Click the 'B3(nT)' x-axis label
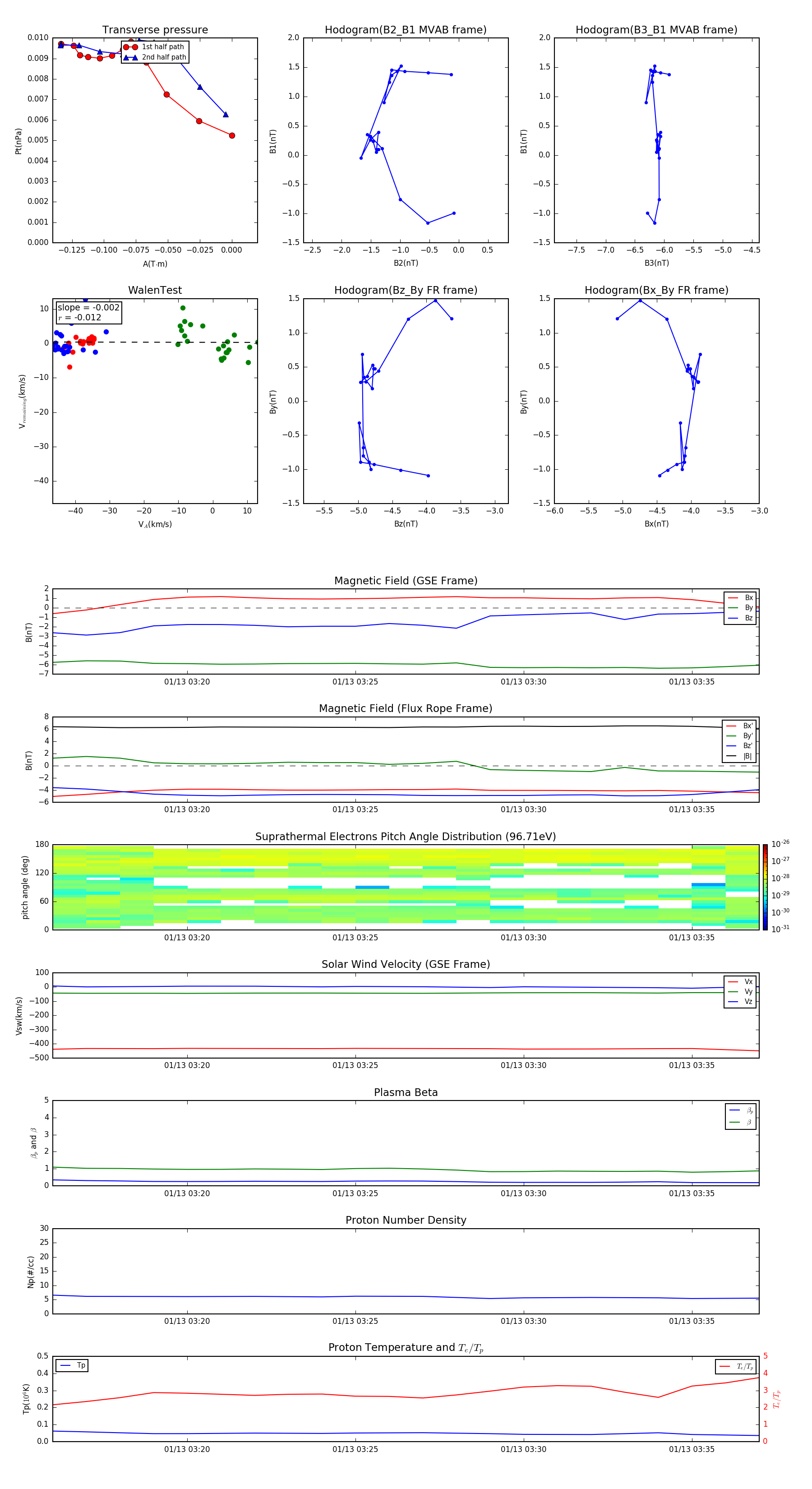Image resolution: width=812 pixels, height=1489 pixels. (x=656, y=263)
